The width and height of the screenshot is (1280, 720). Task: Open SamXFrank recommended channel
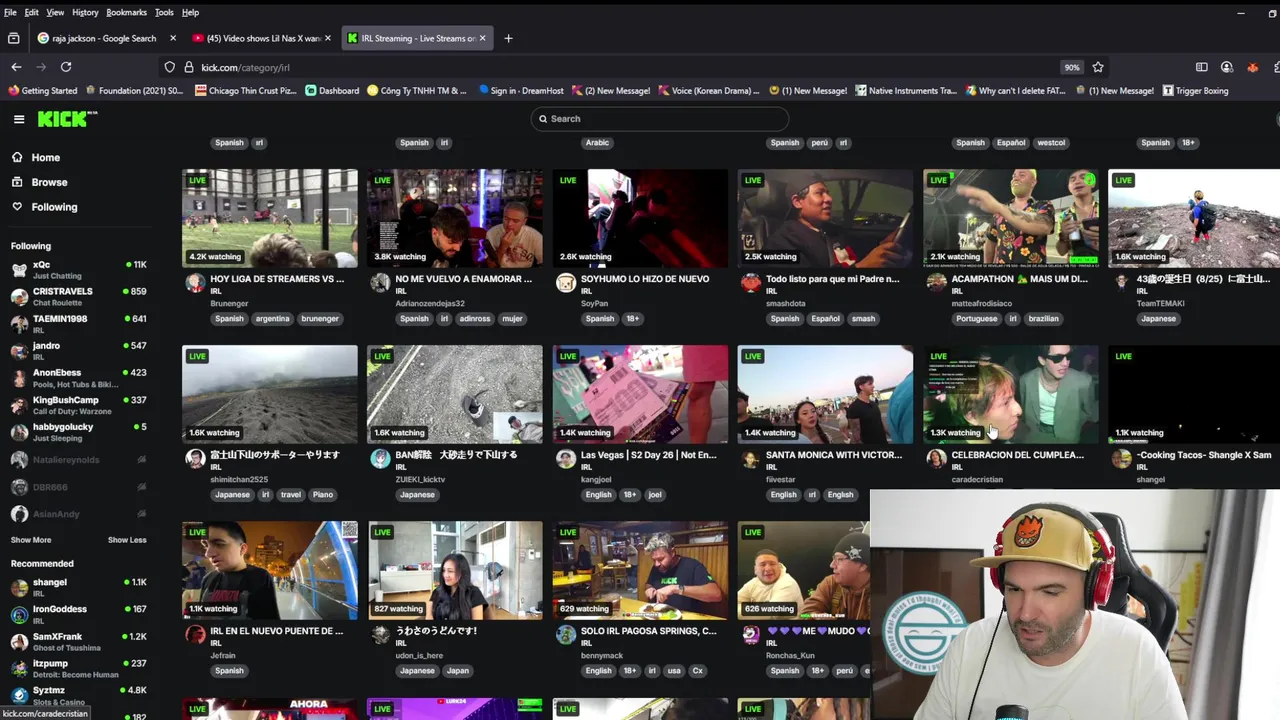78,640
